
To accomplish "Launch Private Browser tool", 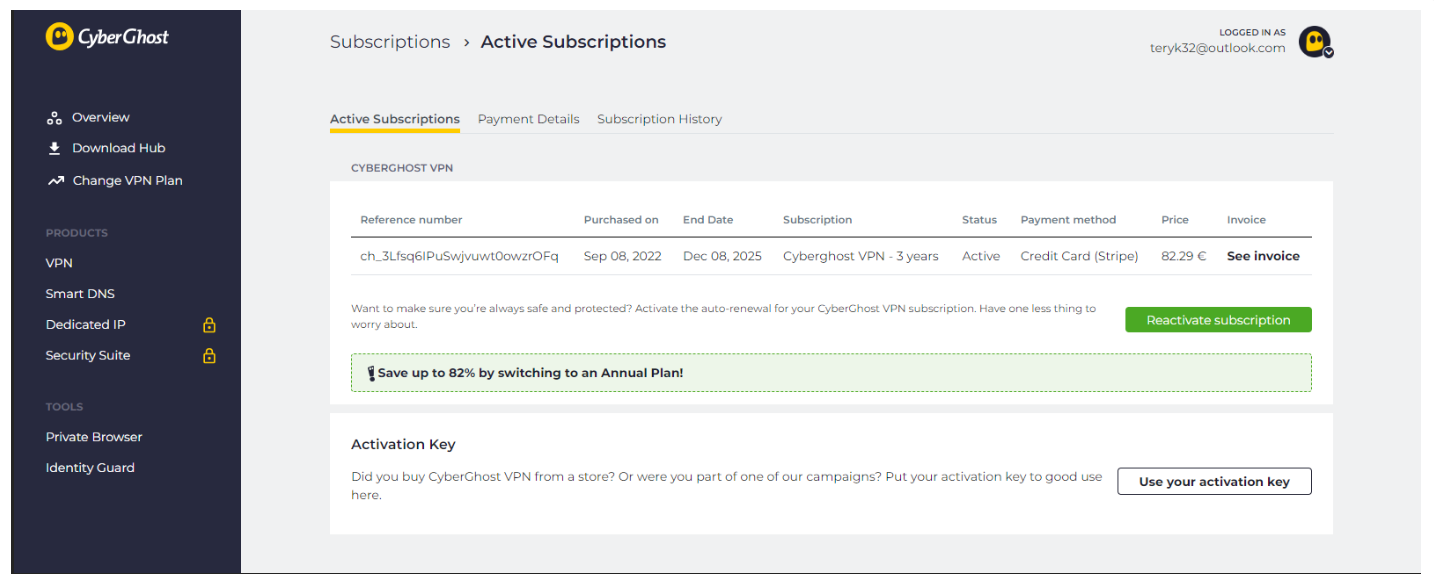I will (94, 437).
